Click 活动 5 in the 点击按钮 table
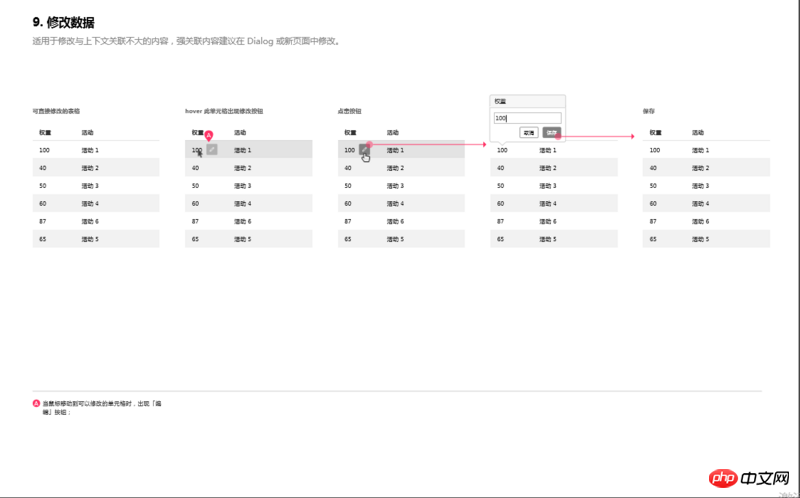 pyautogui.click(x=395, y=239)
